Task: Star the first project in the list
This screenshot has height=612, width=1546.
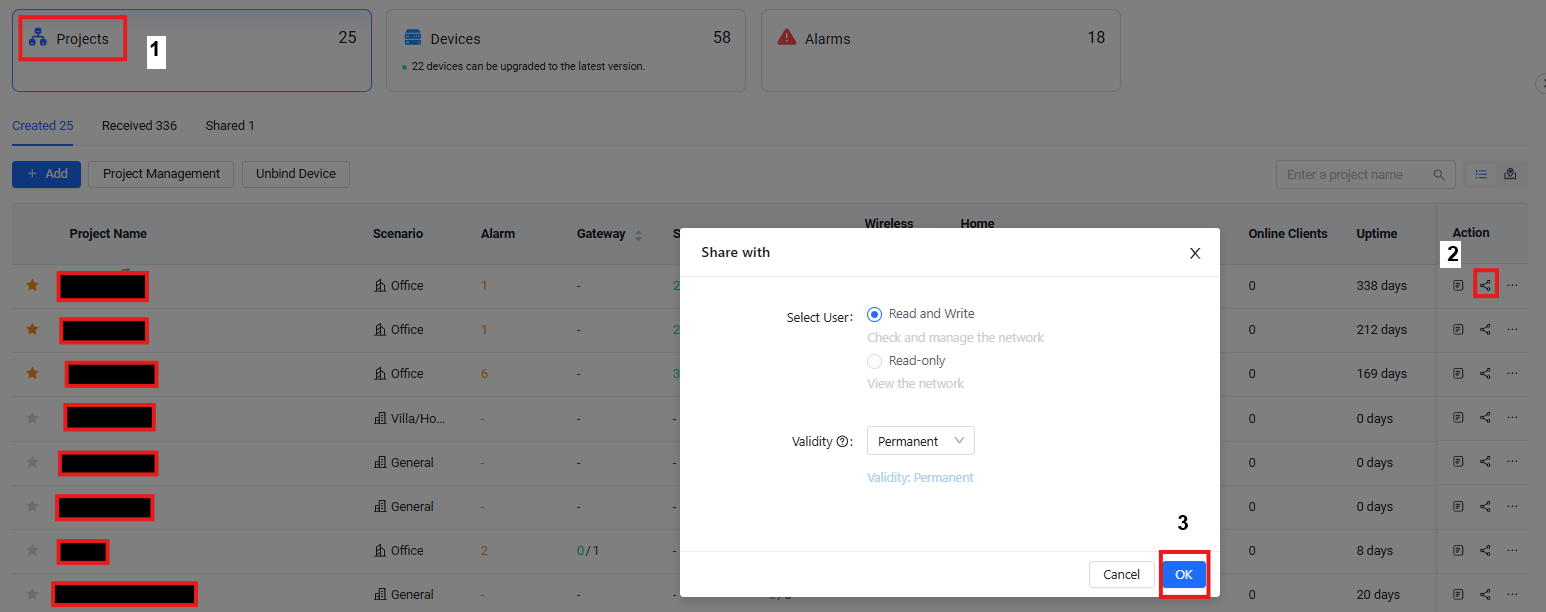Action: [31, 285]
